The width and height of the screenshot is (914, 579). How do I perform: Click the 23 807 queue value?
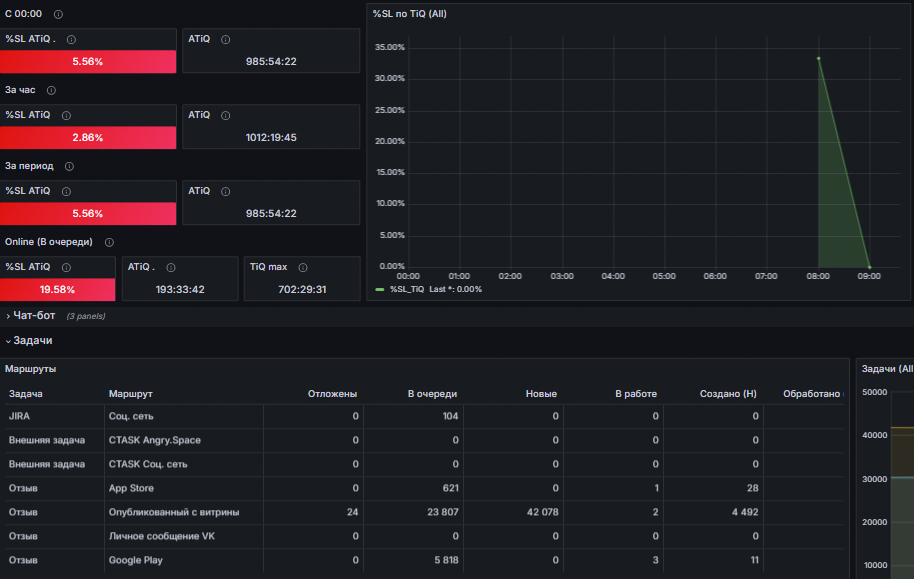tap(442, 512)
